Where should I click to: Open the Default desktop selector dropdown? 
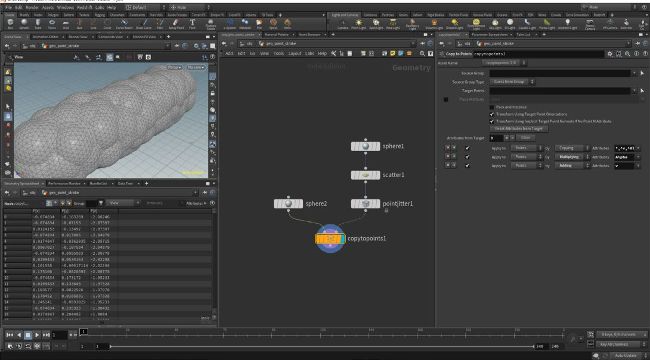145,7
